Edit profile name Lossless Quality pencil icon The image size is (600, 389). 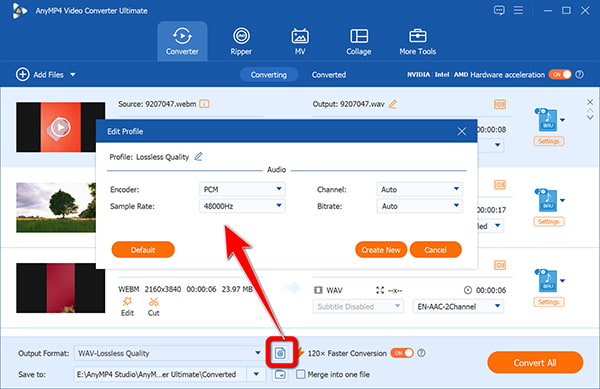(x=198, y=156)
